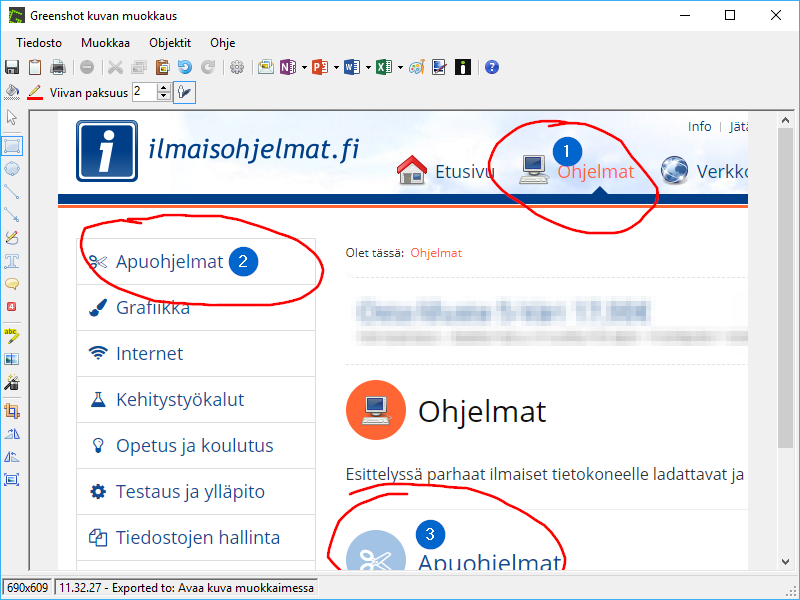Select the abc highlighter tool
800x600 pixels.
click(12, 336)
